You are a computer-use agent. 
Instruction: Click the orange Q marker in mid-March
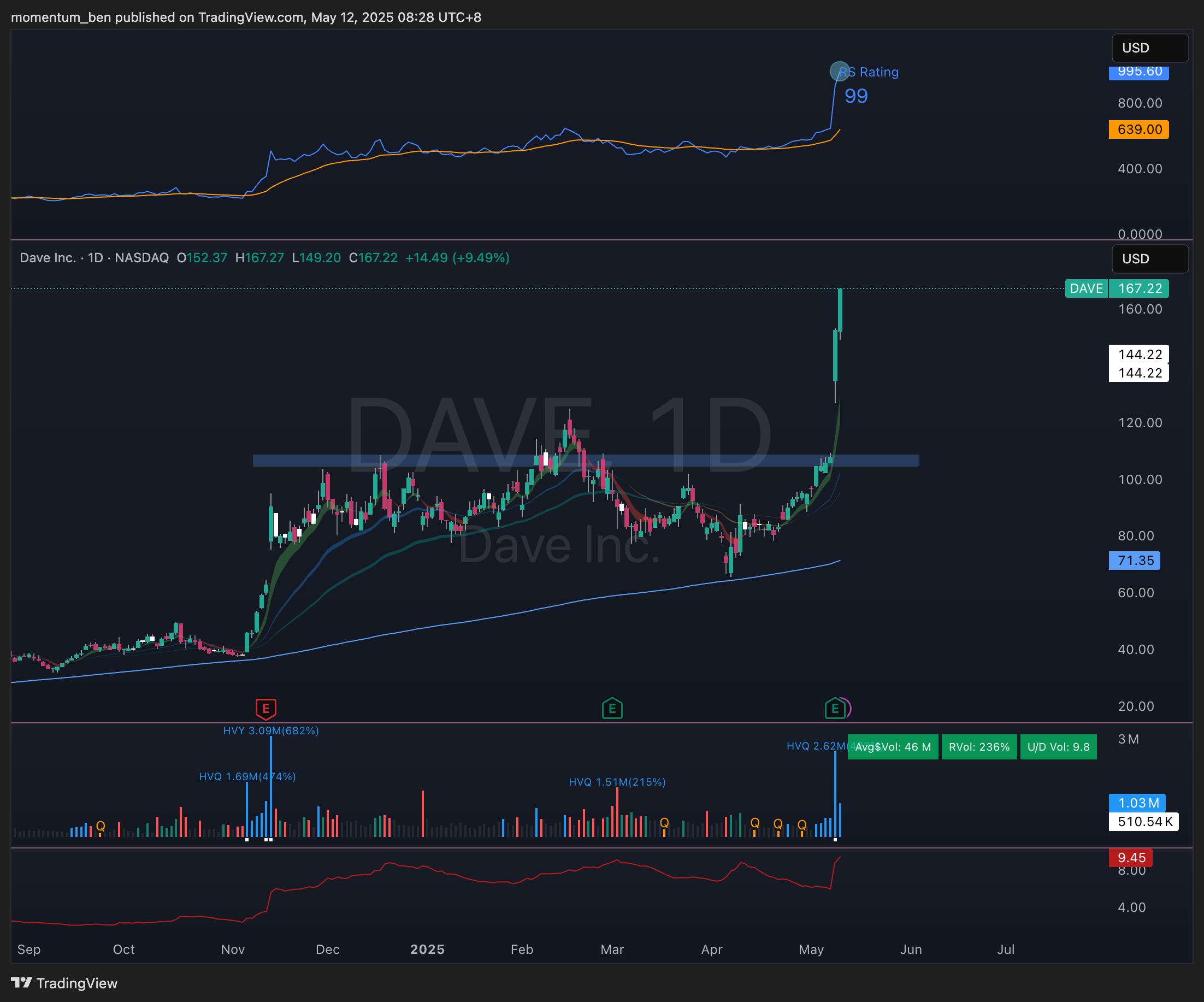664,823
